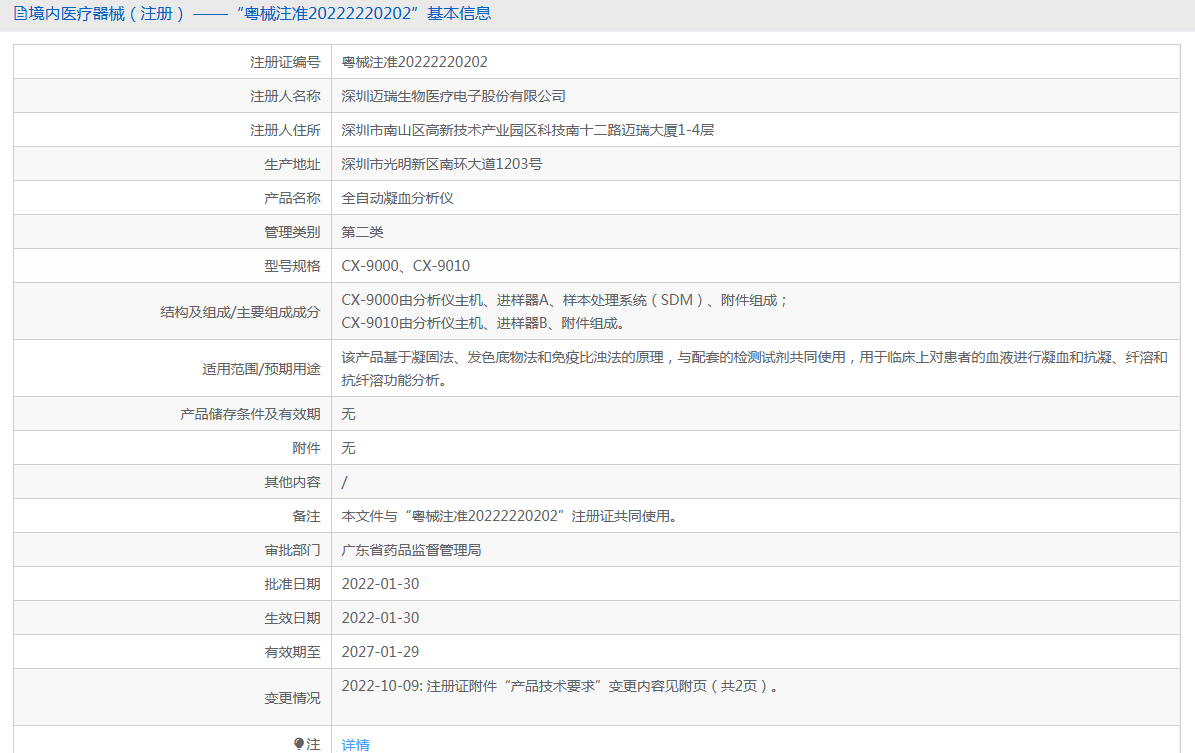Select product name 全自动凝血分析仪

[x=398, y=198]
